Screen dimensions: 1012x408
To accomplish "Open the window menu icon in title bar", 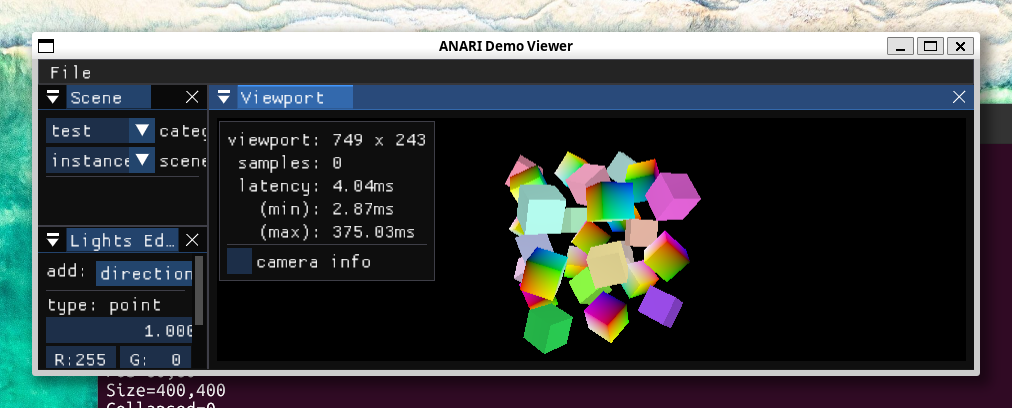I will click(x=46, y=46).
